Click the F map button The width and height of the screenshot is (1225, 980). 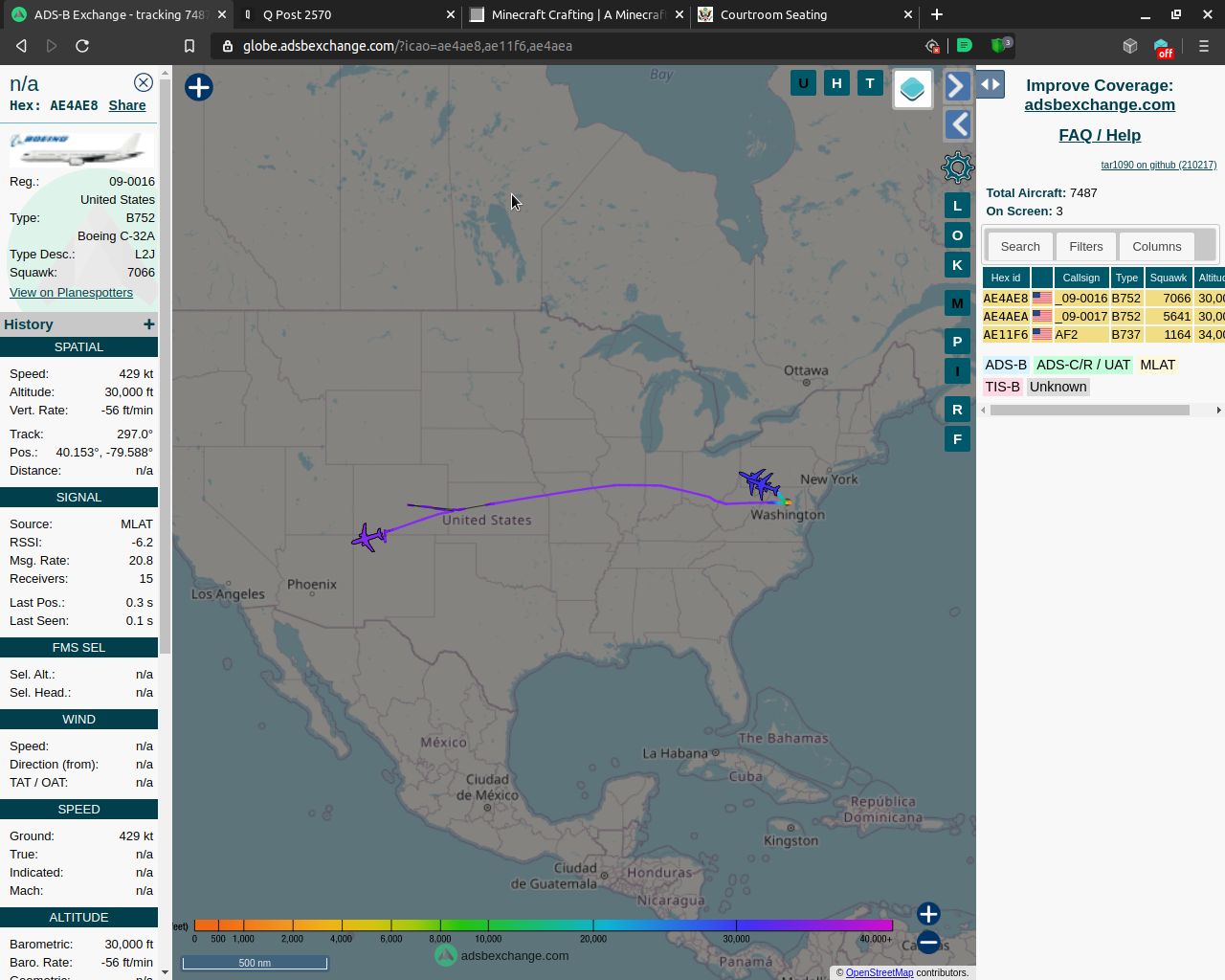[x=957, y=439]
